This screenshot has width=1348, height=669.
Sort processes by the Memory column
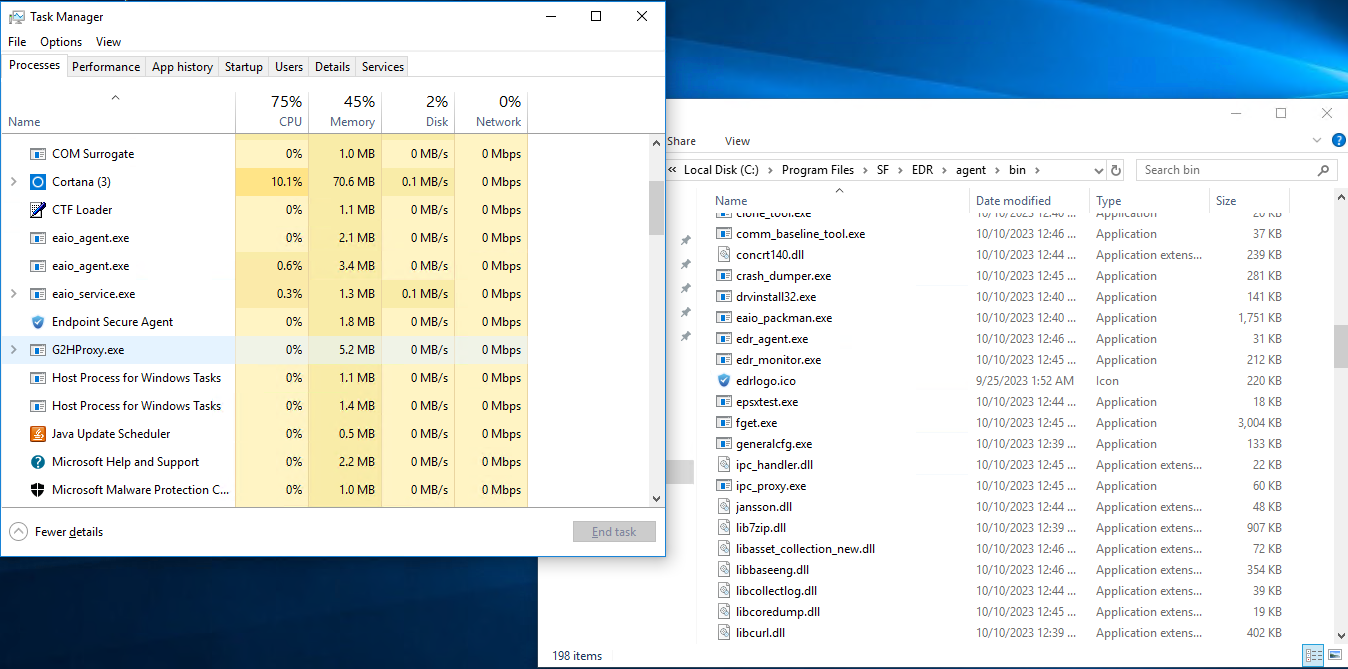point(345,111)
